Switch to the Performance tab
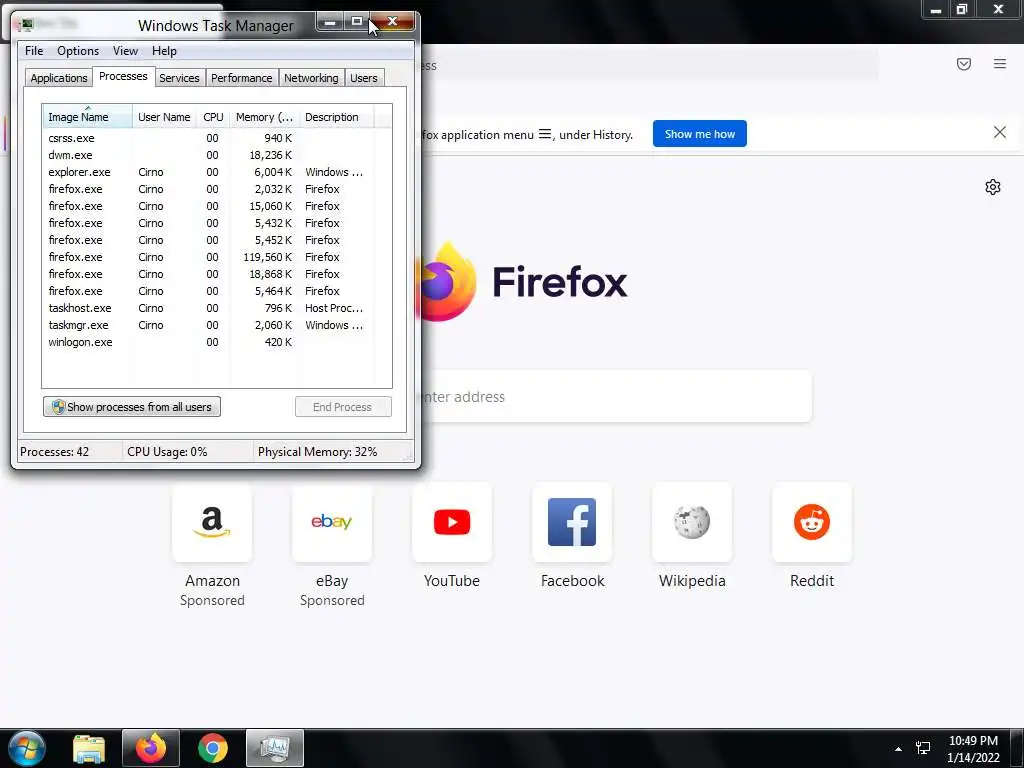The image size is (1024, 768). pyautogui.click(x=242, y=78)
